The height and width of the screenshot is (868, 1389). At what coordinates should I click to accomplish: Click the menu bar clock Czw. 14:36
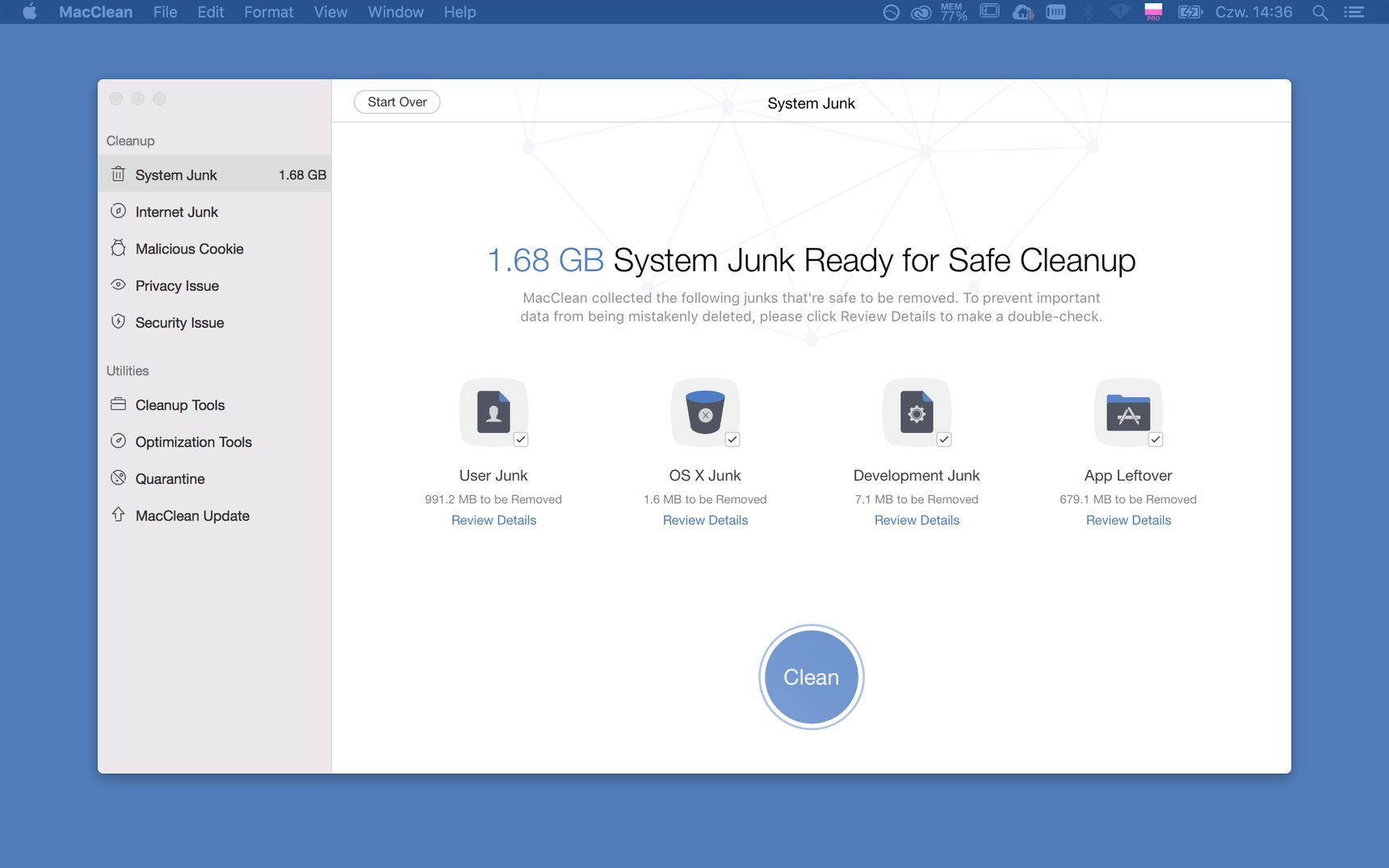[1253, 12]
